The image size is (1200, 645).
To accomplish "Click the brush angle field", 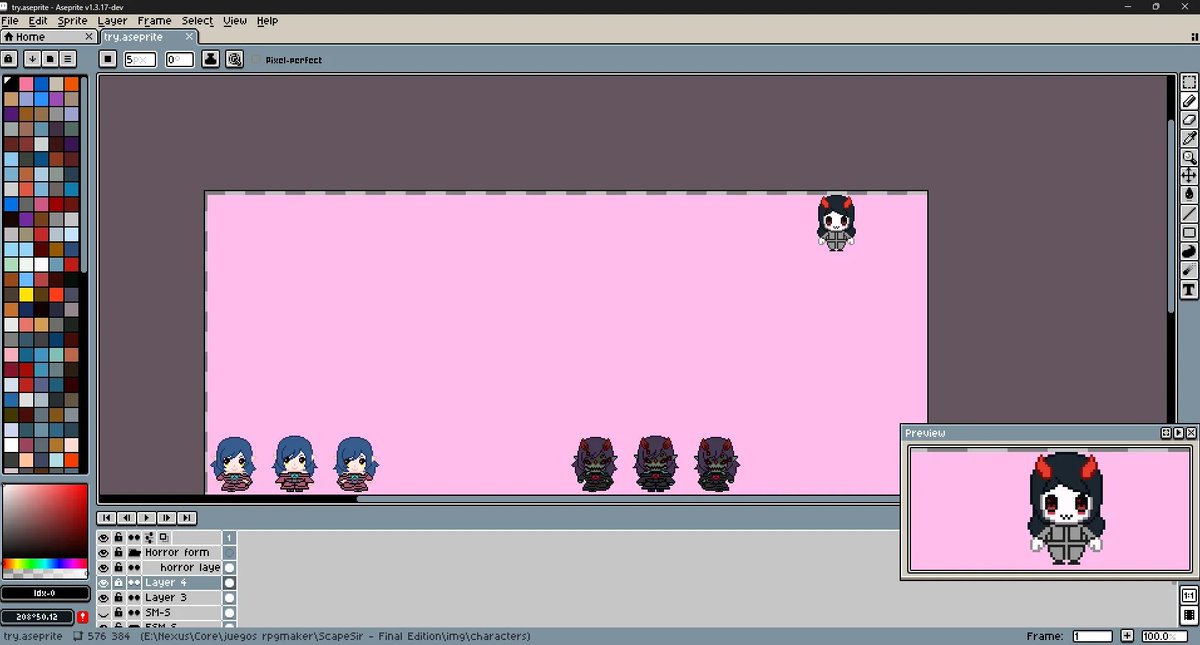I will coord(179,60).
